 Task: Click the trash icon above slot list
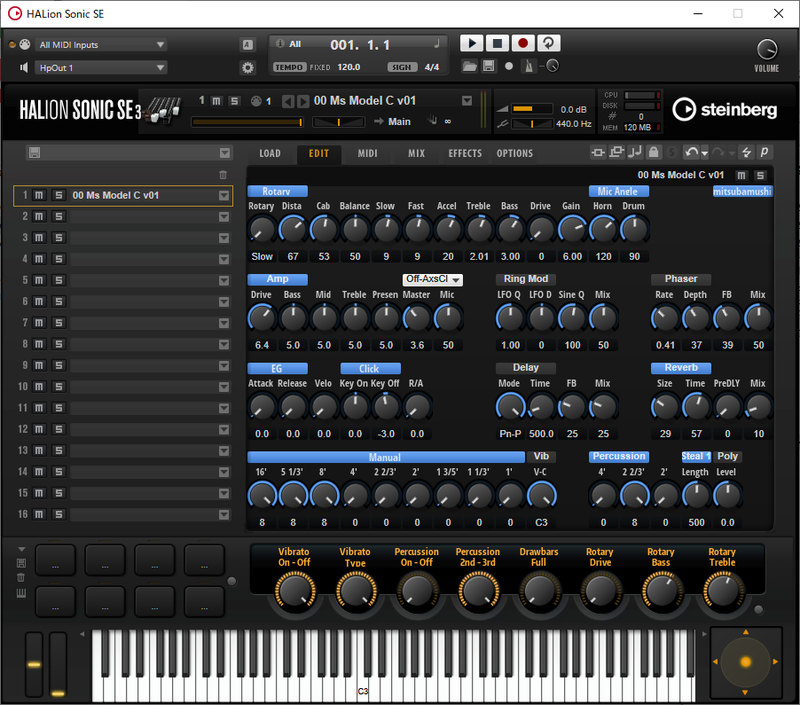coord(223,175)
